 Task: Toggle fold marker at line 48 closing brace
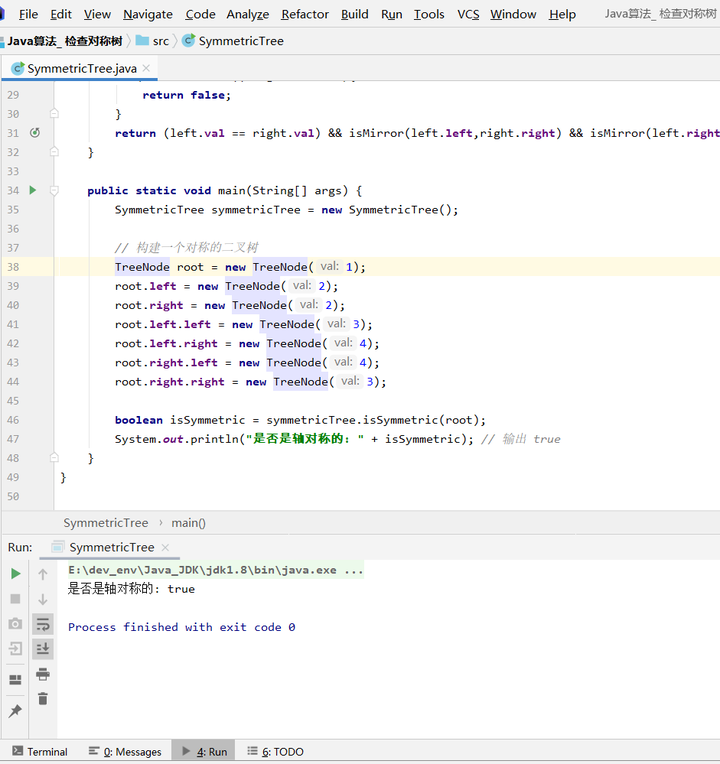tap(55, 457)
